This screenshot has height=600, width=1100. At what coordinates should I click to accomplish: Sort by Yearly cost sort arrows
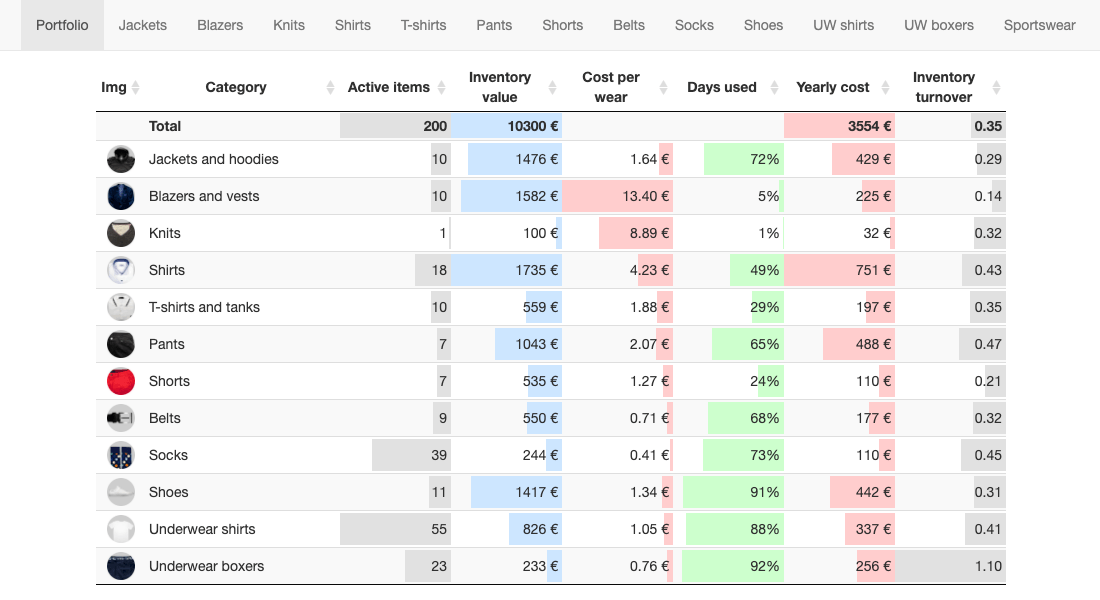887,88
